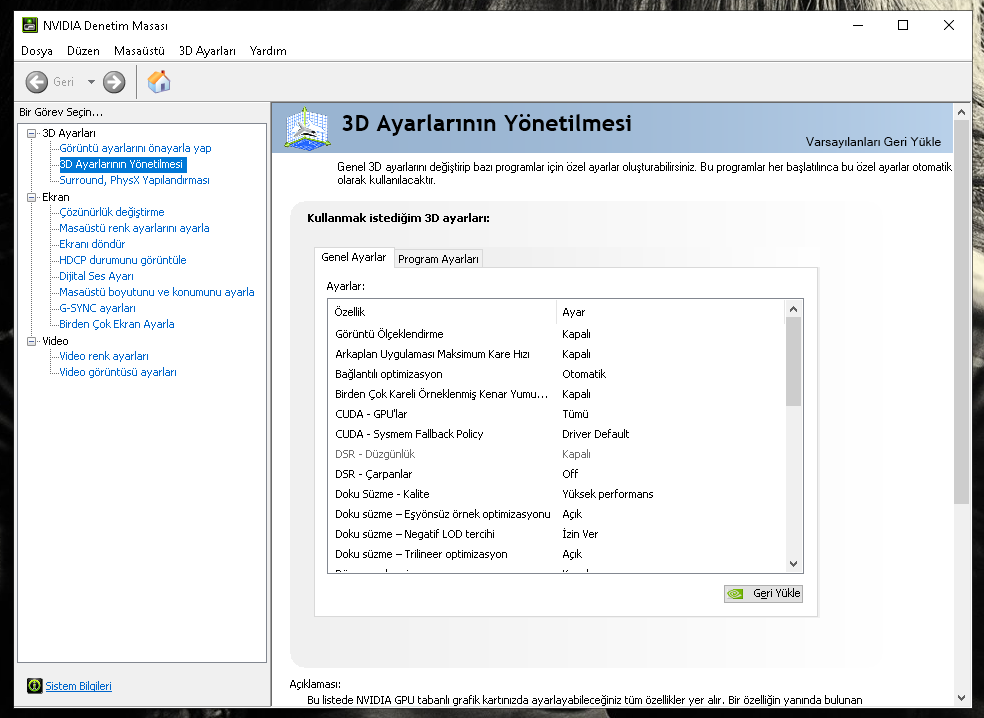The height and width of the screenshot is (718, 984).
Task: Click the Ayar column header
Action: click(670, 312)
